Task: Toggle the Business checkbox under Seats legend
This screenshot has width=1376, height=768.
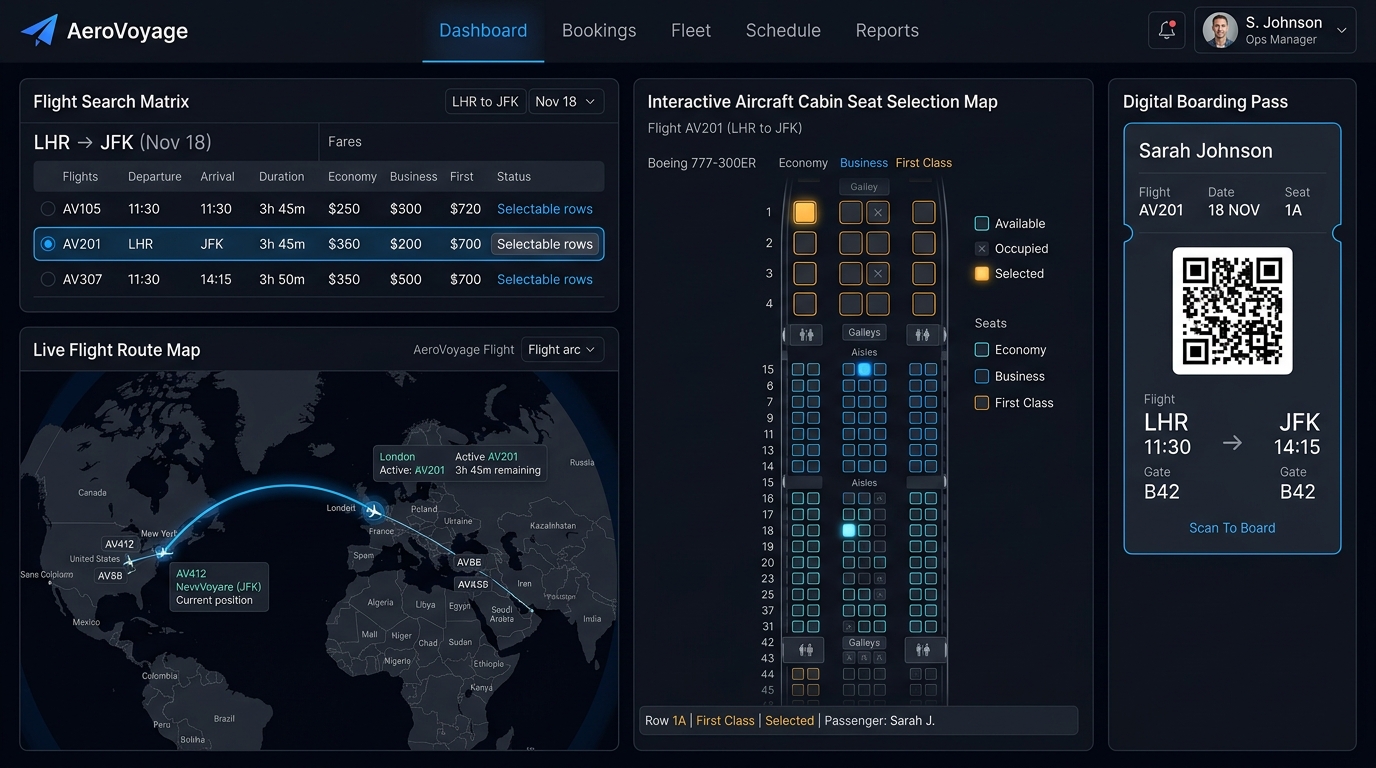Action: (x=982, y=376)
